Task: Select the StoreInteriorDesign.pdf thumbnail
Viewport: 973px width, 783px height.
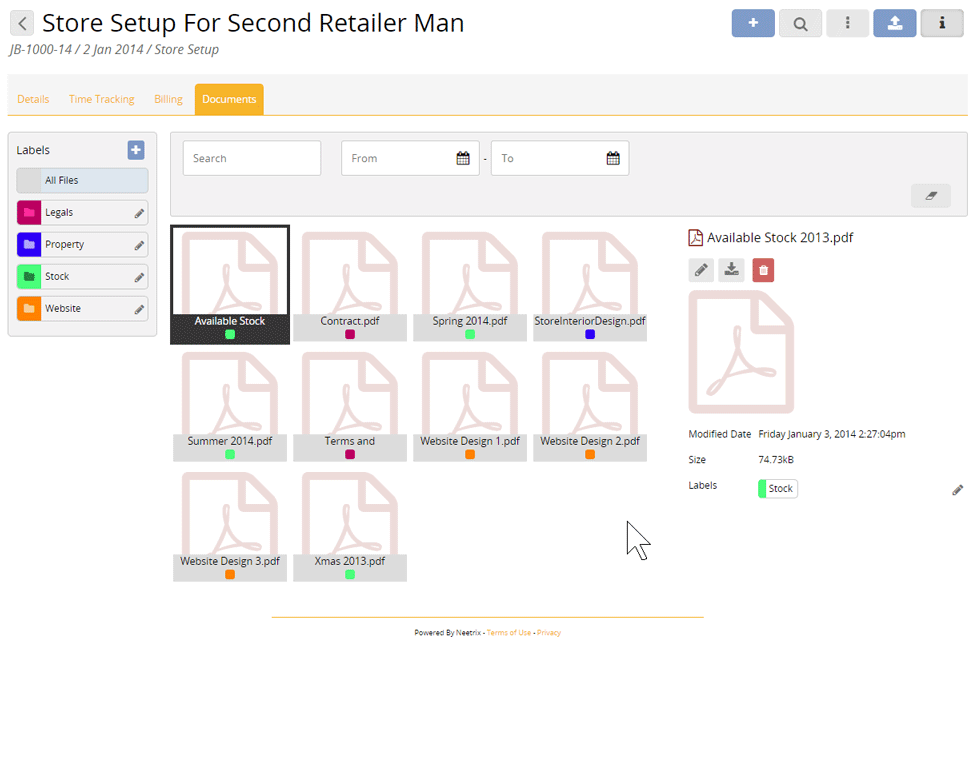Action: point(590,285)
